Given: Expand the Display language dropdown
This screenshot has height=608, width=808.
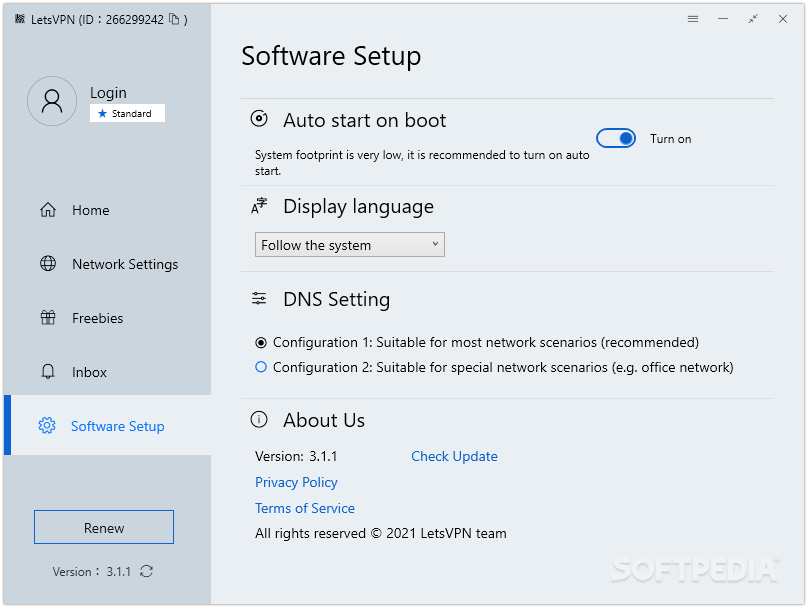Looking at the screenshot, I should [349, 245].
